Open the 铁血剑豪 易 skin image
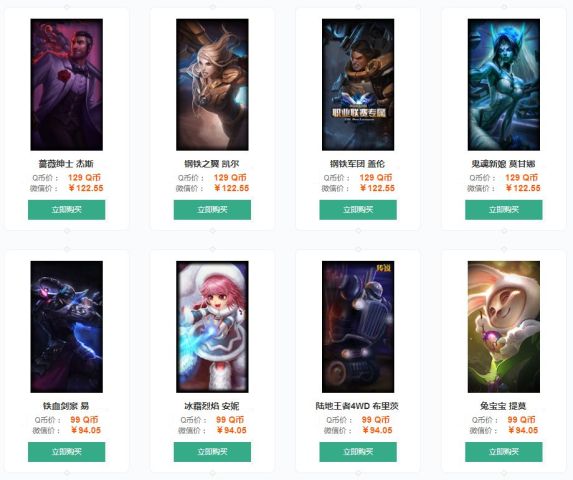This screenshot has width=573, height=480. tap(67, 327)
